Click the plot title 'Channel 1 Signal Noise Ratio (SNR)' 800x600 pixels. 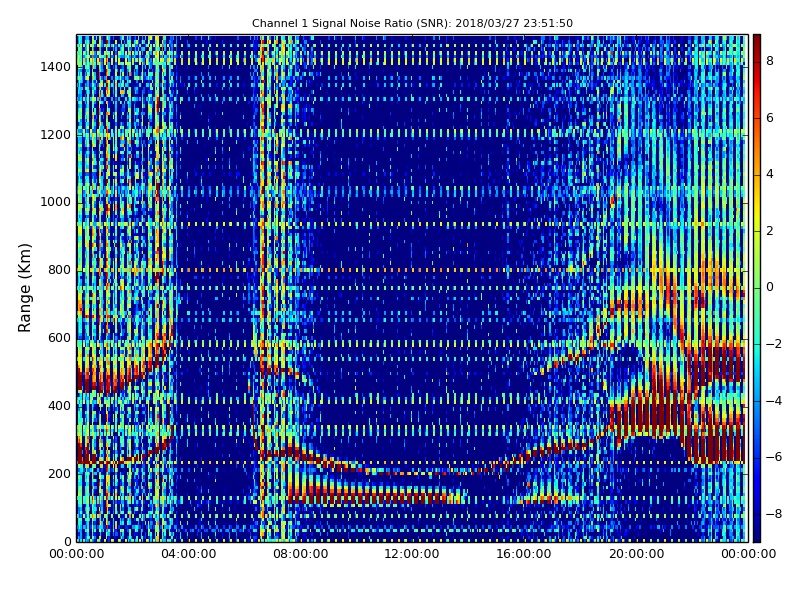[352, 23]
